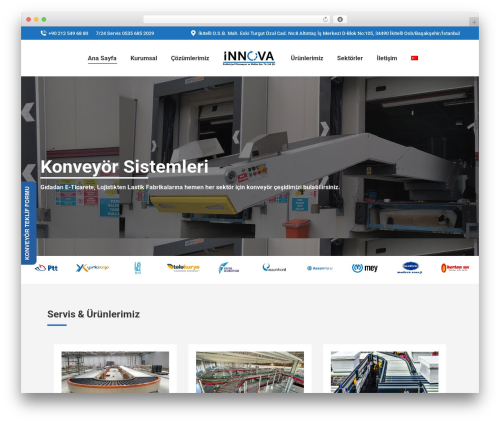Screen dimensions: 500x423
Task: Reload the page with the browser refresh icon
Action: (x=325, y=19)
